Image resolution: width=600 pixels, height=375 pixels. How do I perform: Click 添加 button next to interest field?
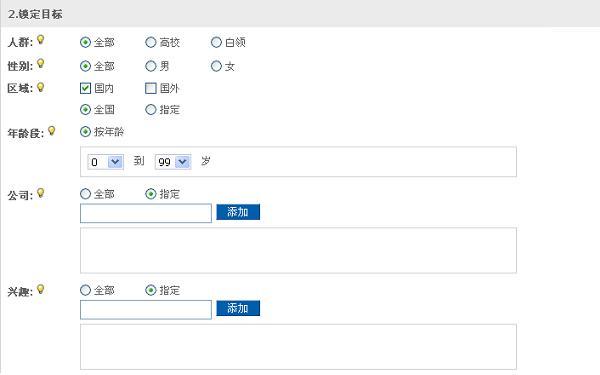point(238,308)
